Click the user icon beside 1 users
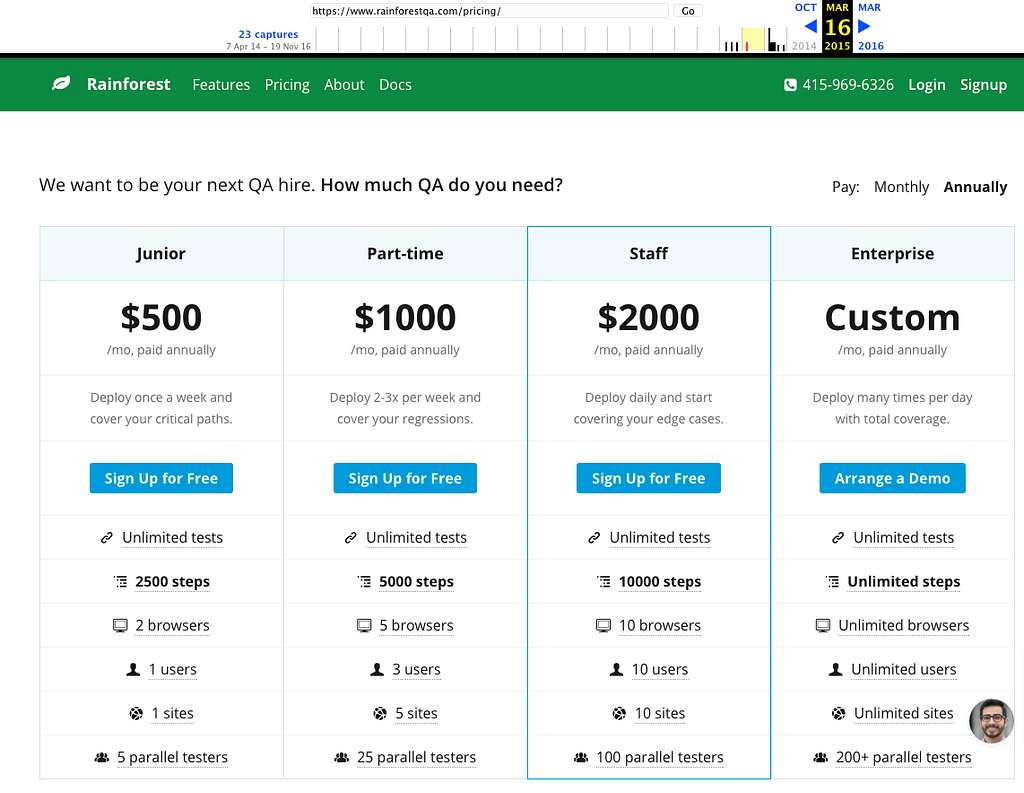The height and width of the screenshot is (793, 1024). 133,670
